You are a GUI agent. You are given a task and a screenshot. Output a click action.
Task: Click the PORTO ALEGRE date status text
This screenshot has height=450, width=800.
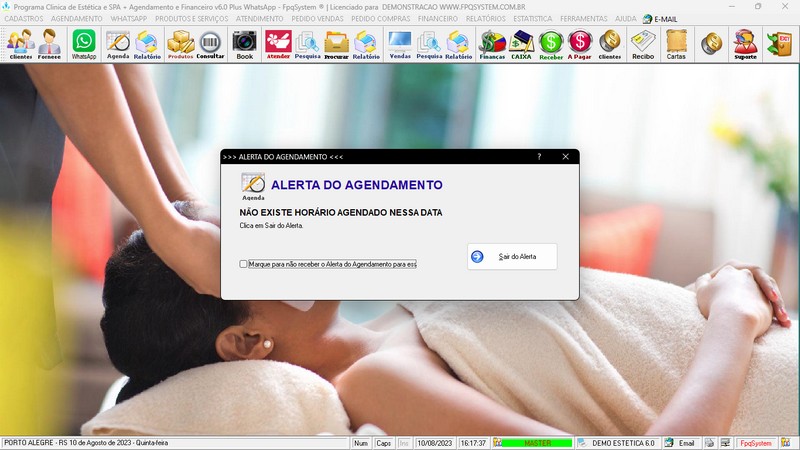tap(86, 443)
